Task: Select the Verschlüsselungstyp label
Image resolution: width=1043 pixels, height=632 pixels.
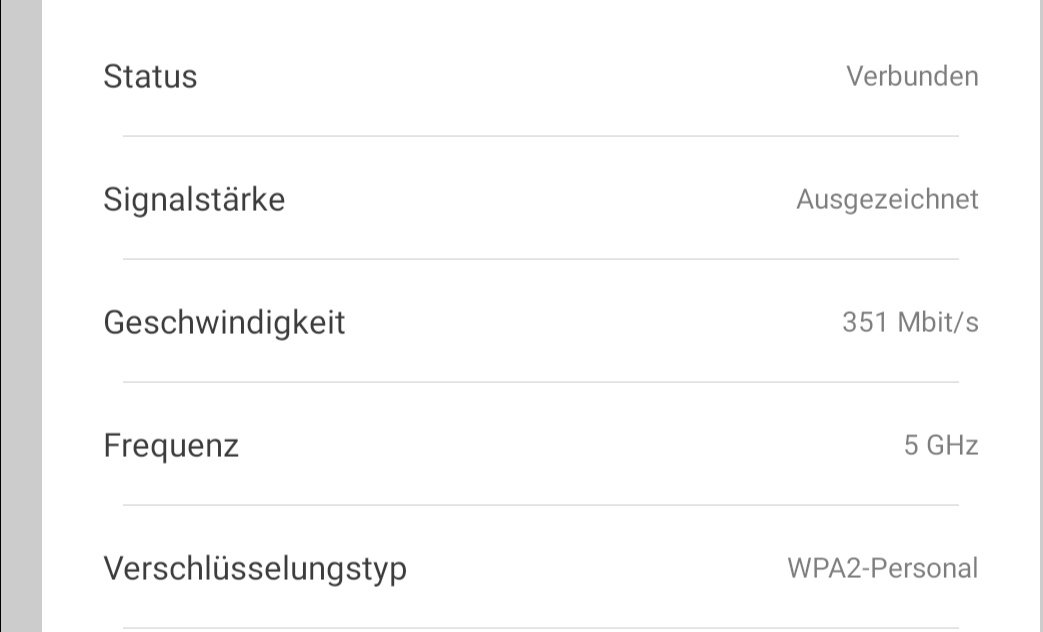Action: (x=255, y=569)
